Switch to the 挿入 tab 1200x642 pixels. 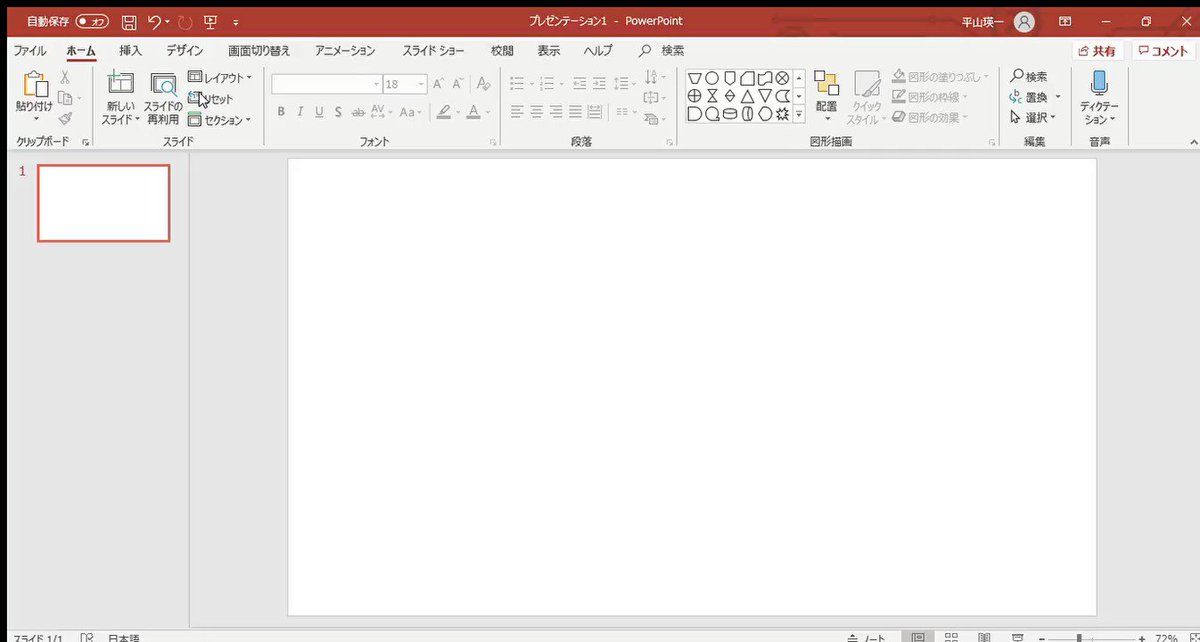point(131,50)
